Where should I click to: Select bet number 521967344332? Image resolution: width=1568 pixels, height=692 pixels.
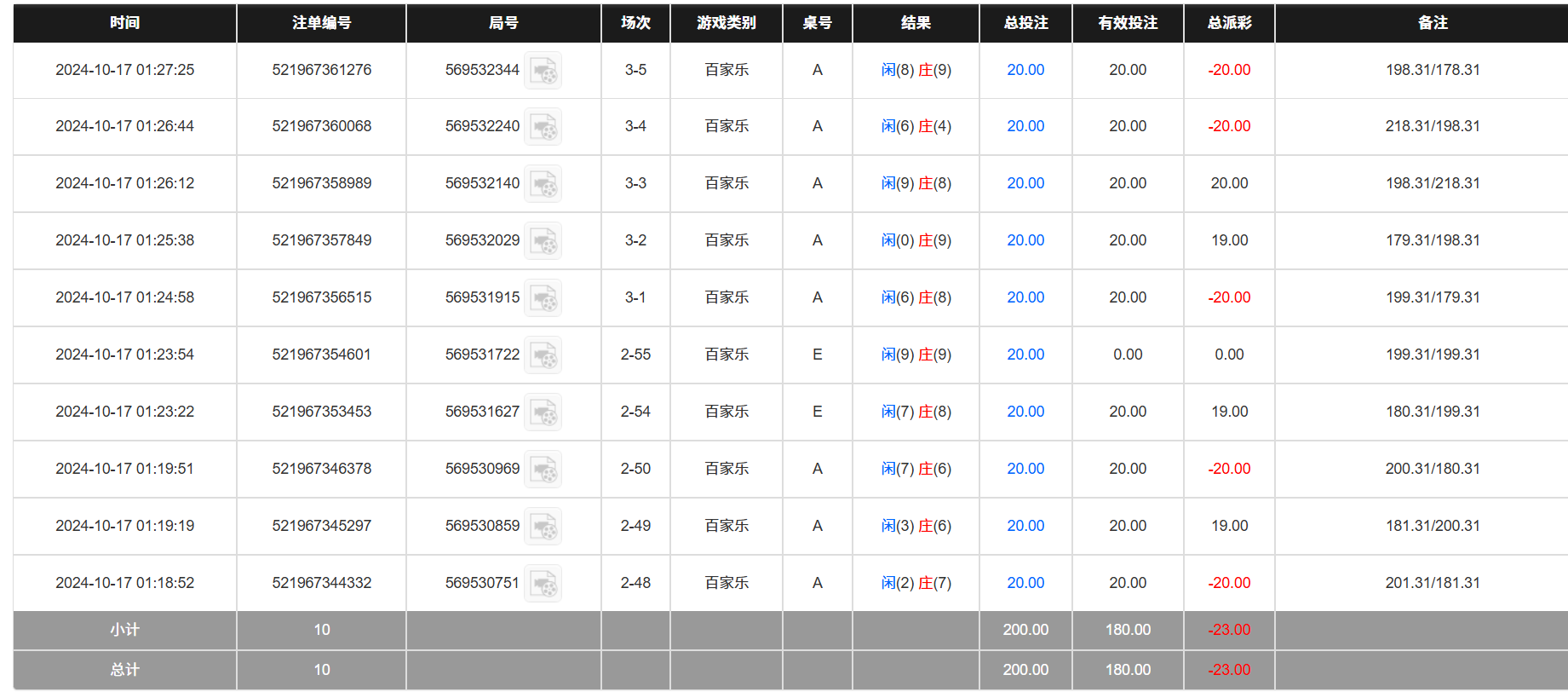tap(321, 583)
